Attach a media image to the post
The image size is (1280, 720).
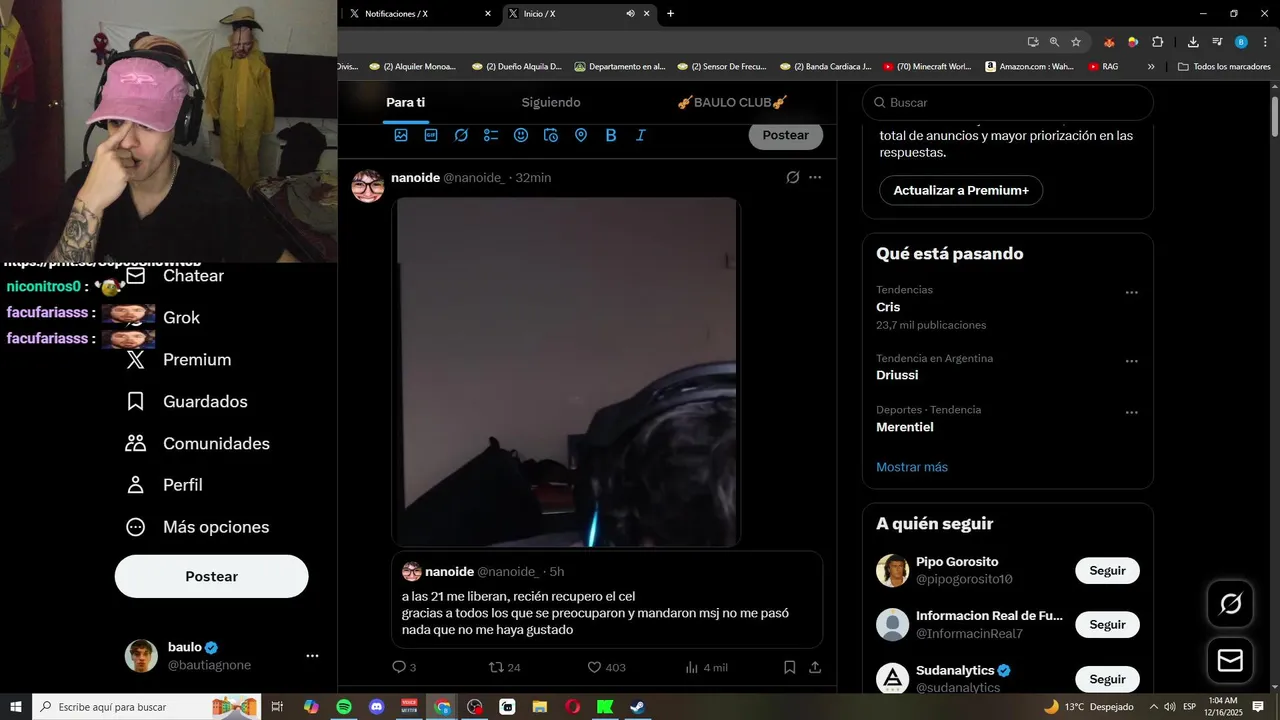point(401,135)
